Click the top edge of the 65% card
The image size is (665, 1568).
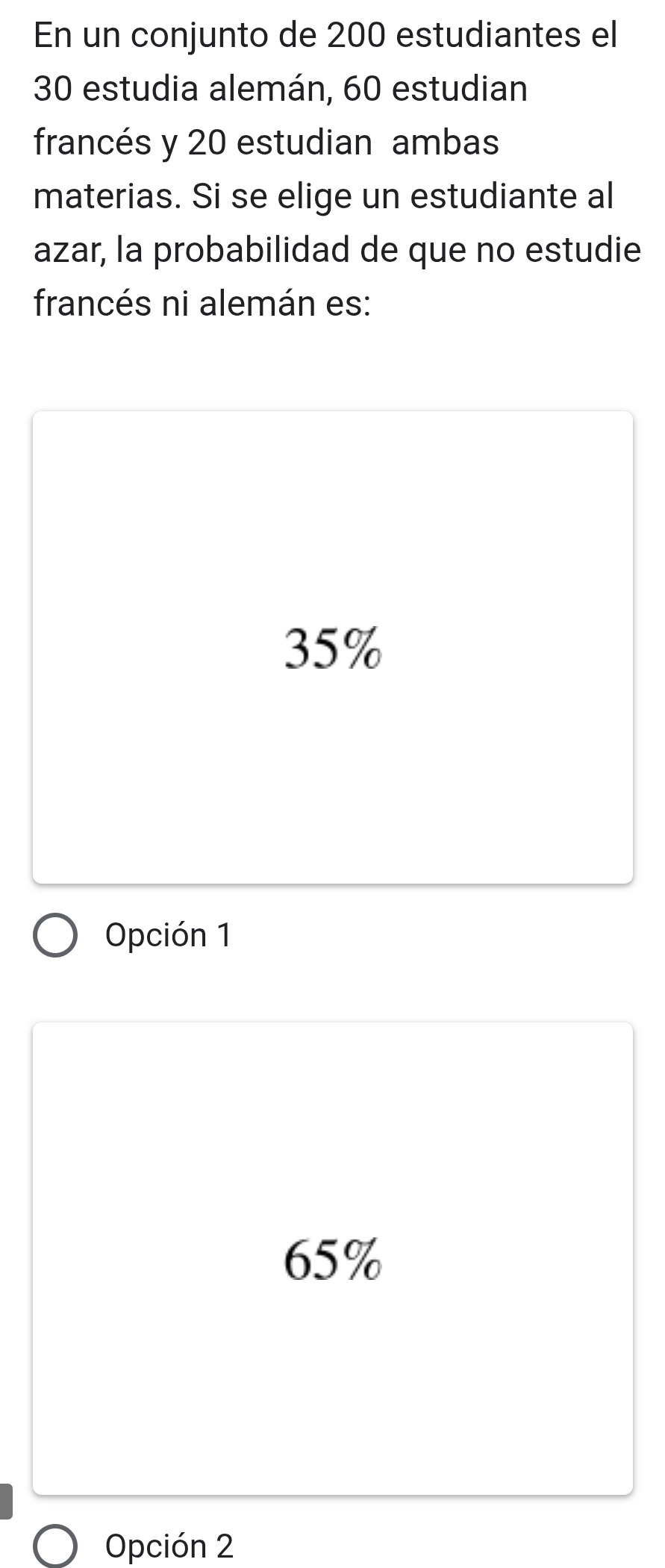(333, 1022)
